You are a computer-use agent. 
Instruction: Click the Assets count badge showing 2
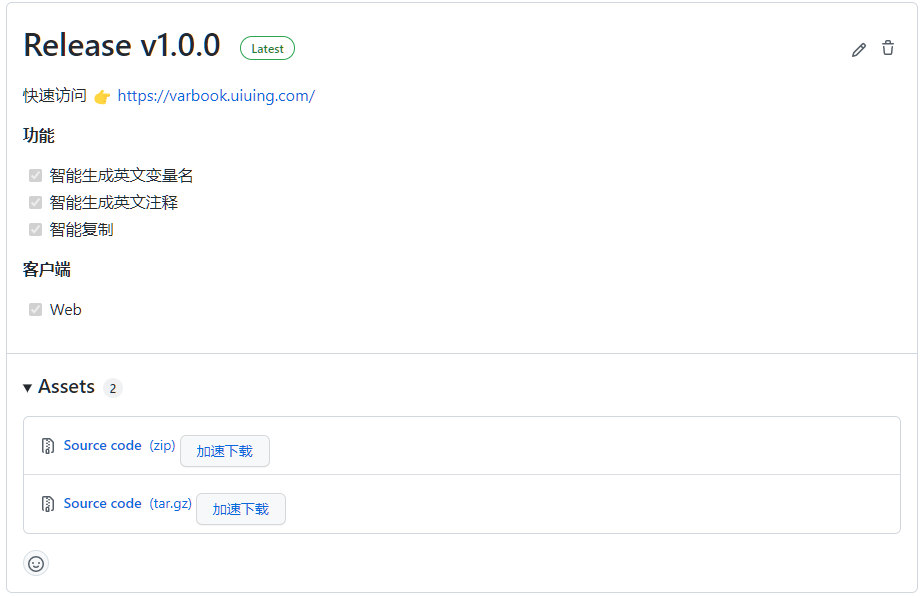click(x=112, y=389)
